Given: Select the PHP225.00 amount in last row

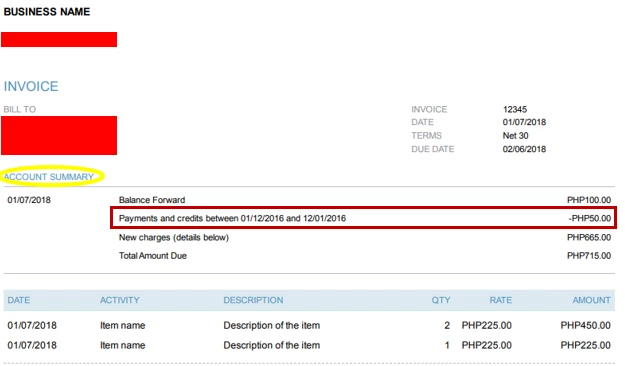Looking at the screenshot, I should (586, 345).
